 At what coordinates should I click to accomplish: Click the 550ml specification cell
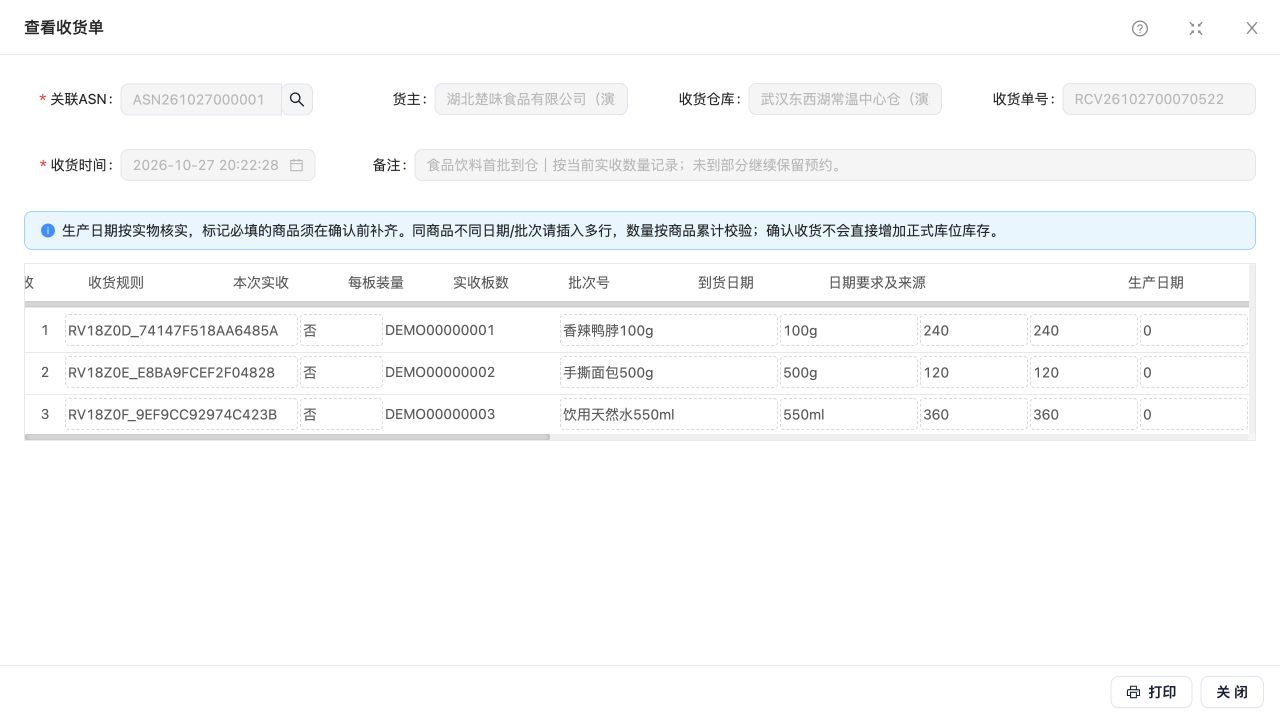[849, 414]
